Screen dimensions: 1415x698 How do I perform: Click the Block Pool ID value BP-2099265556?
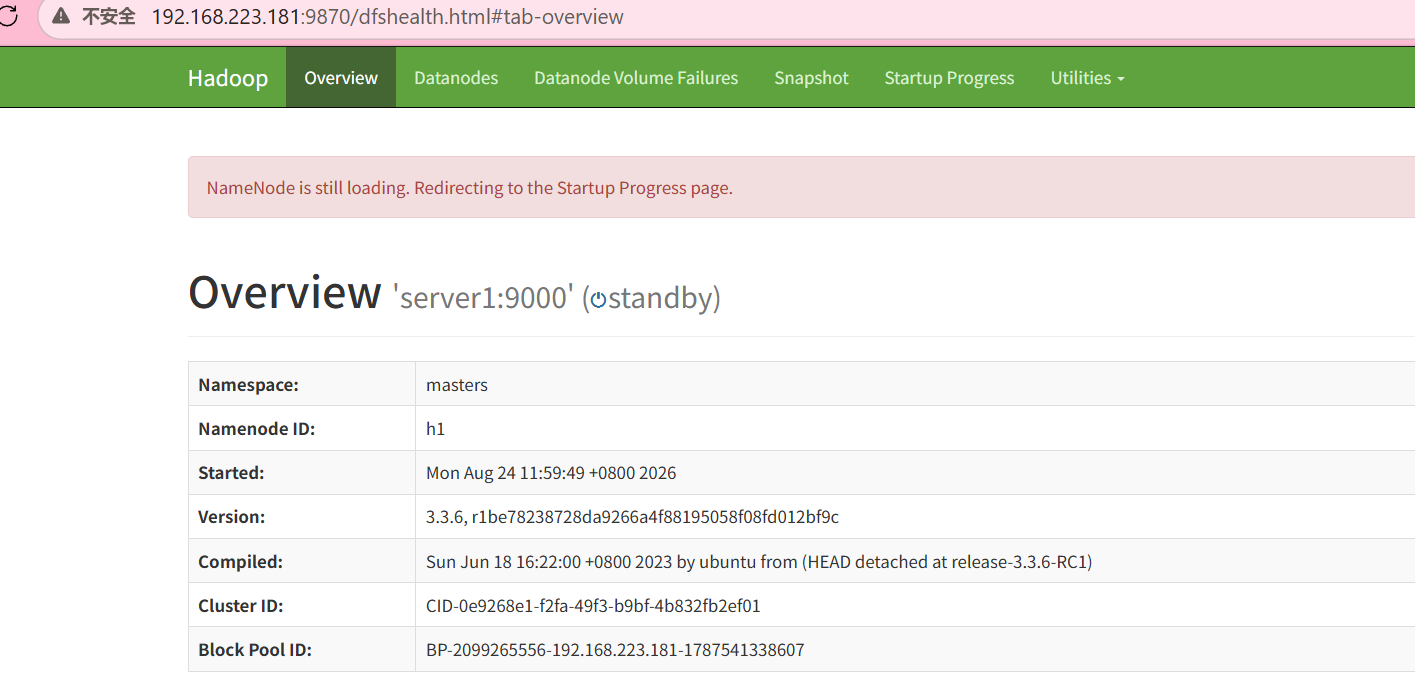click(615, 650)
